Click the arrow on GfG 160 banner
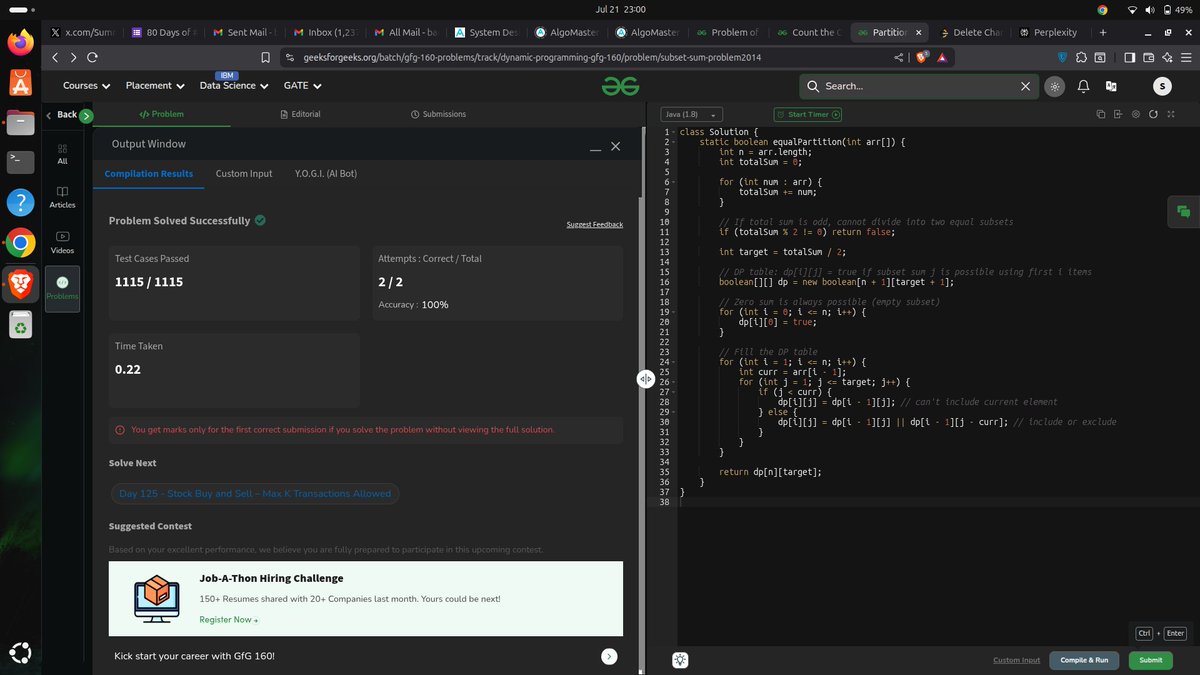Screen dimensions: 1200x675 pos(609,656)
